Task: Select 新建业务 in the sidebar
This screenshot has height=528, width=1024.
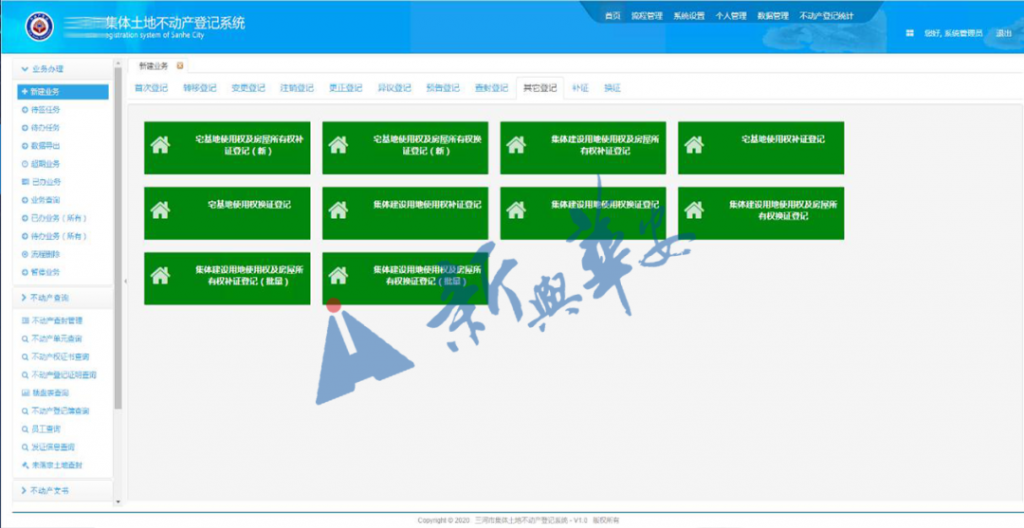Action: (52, 91)
